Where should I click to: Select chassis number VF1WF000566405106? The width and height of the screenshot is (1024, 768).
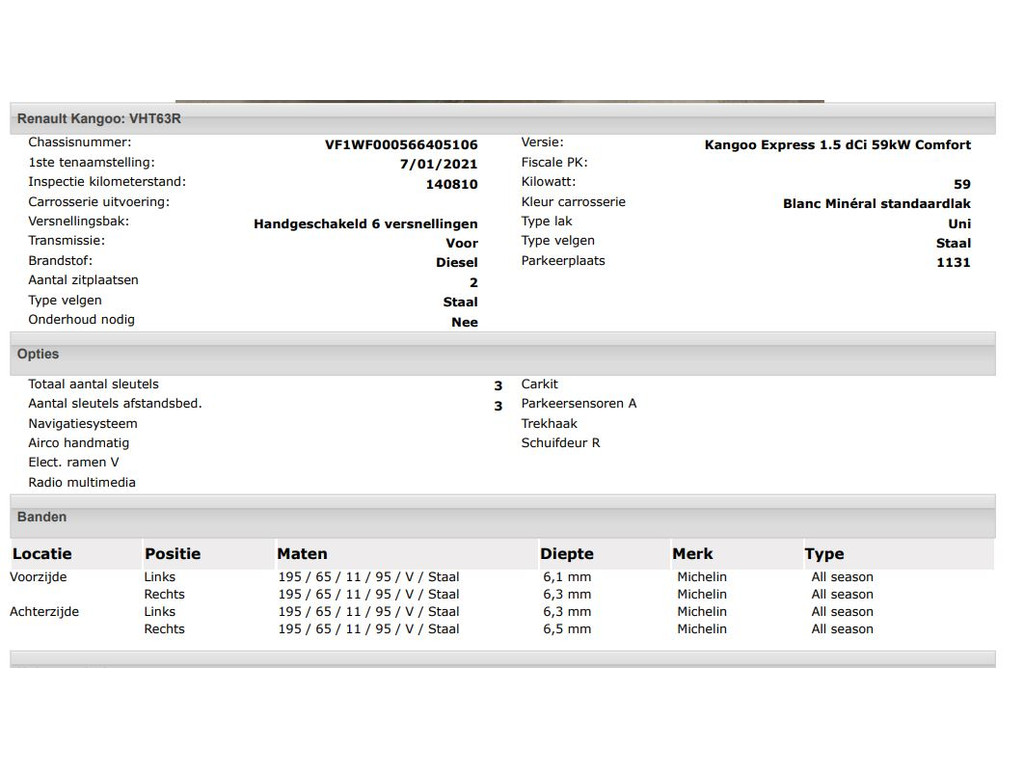coord(401,145)
